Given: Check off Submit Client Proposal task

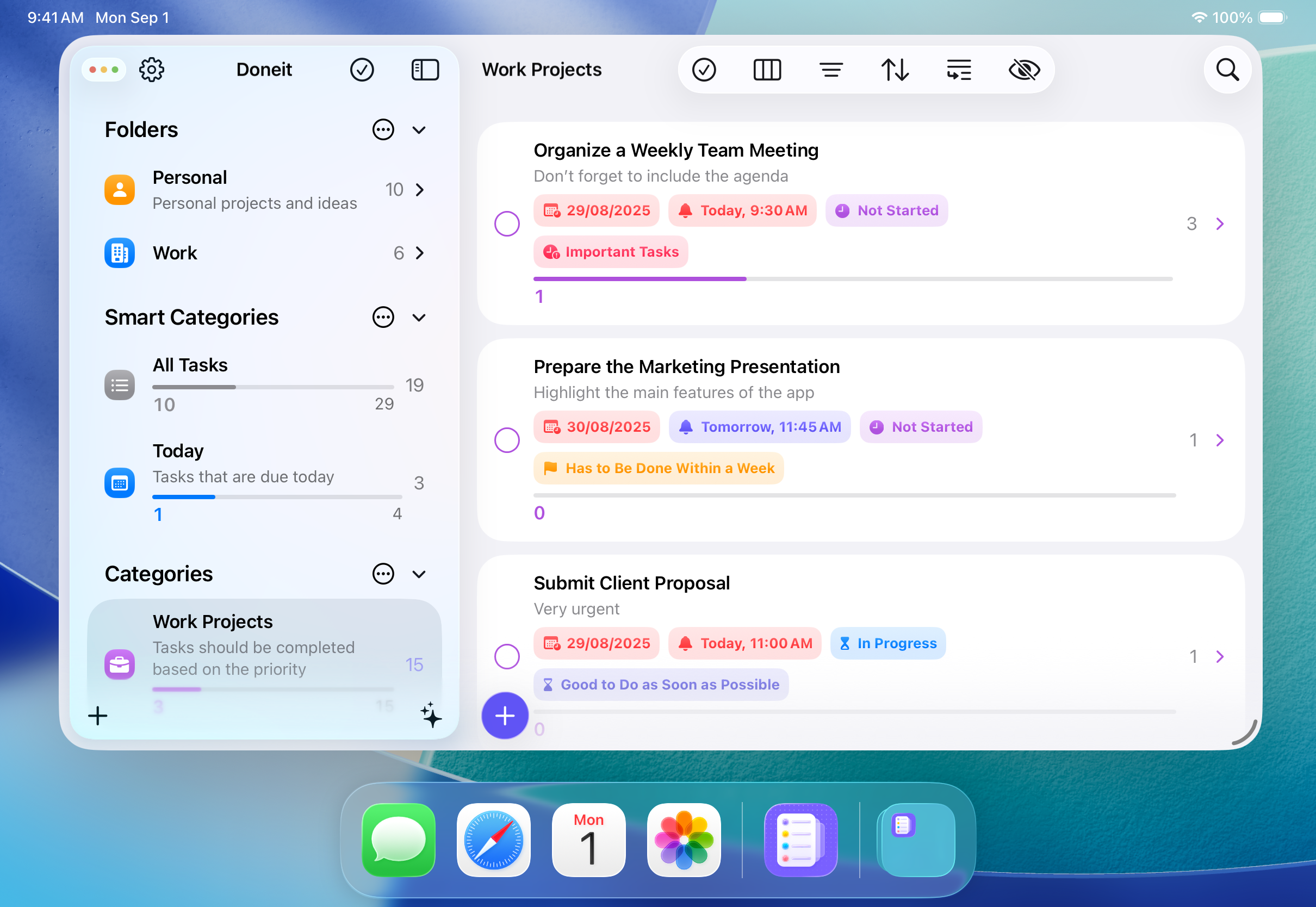Looking at the screenshot, I should pos(507,656).
